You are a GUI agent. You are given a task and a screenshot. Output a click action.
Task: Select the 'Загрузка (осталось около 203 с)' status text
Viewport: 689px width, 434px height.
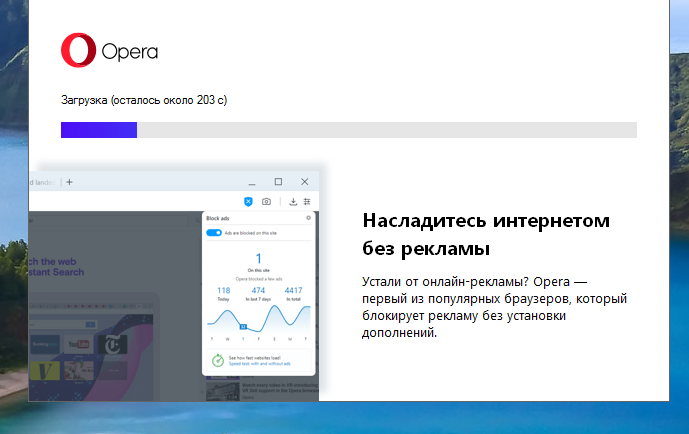(144, 100)
